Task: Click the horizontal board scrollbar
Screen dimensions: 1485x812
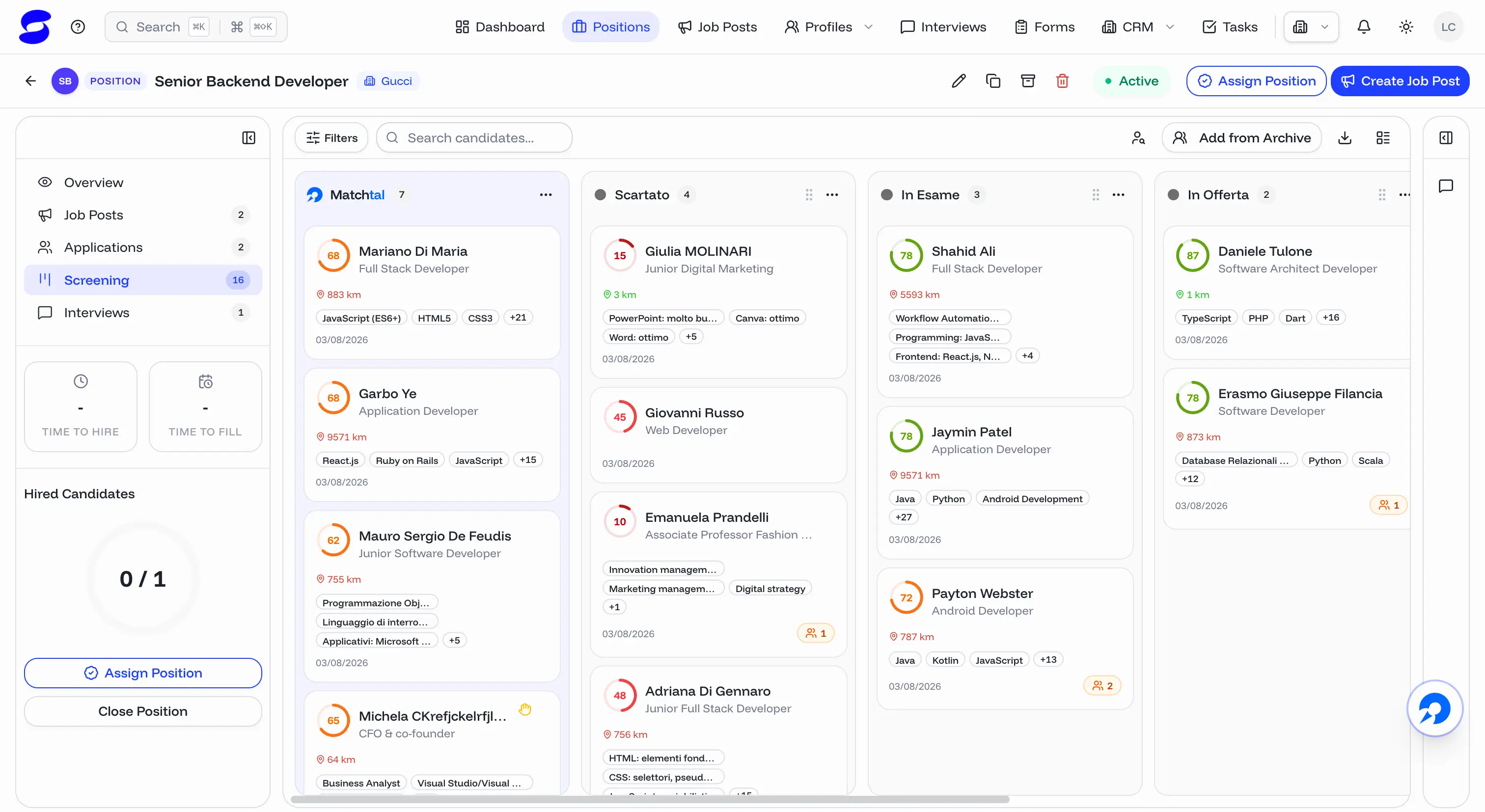Action: [x=650, y=799]
